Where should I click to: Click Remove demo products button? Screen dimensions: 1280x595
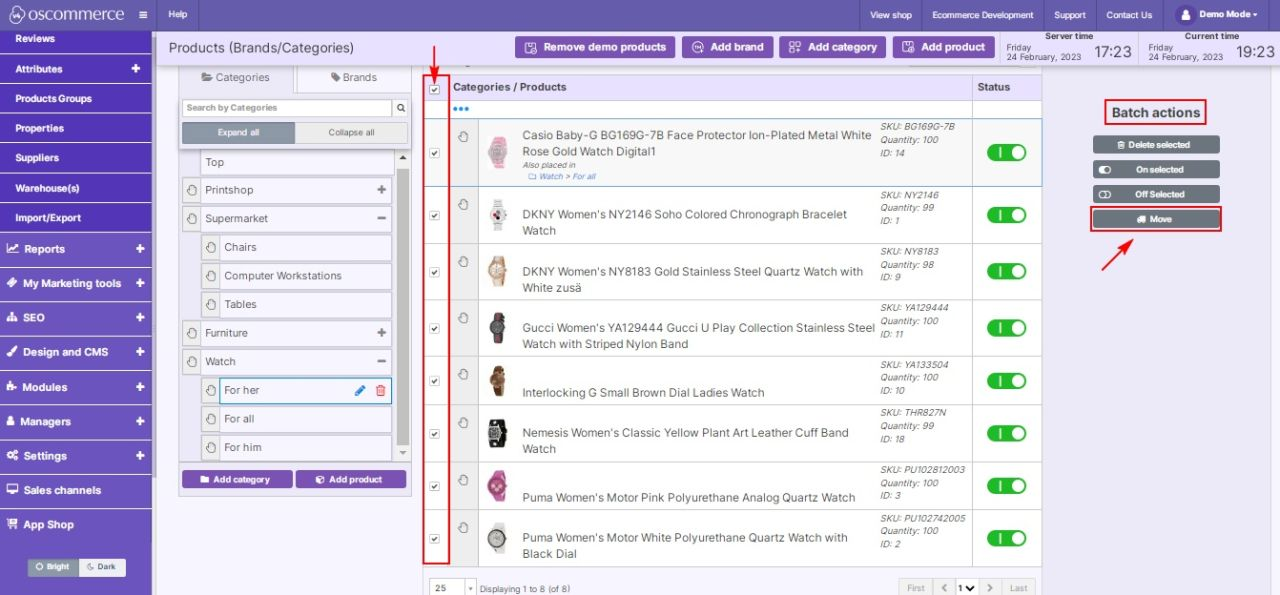pos(595,47)
